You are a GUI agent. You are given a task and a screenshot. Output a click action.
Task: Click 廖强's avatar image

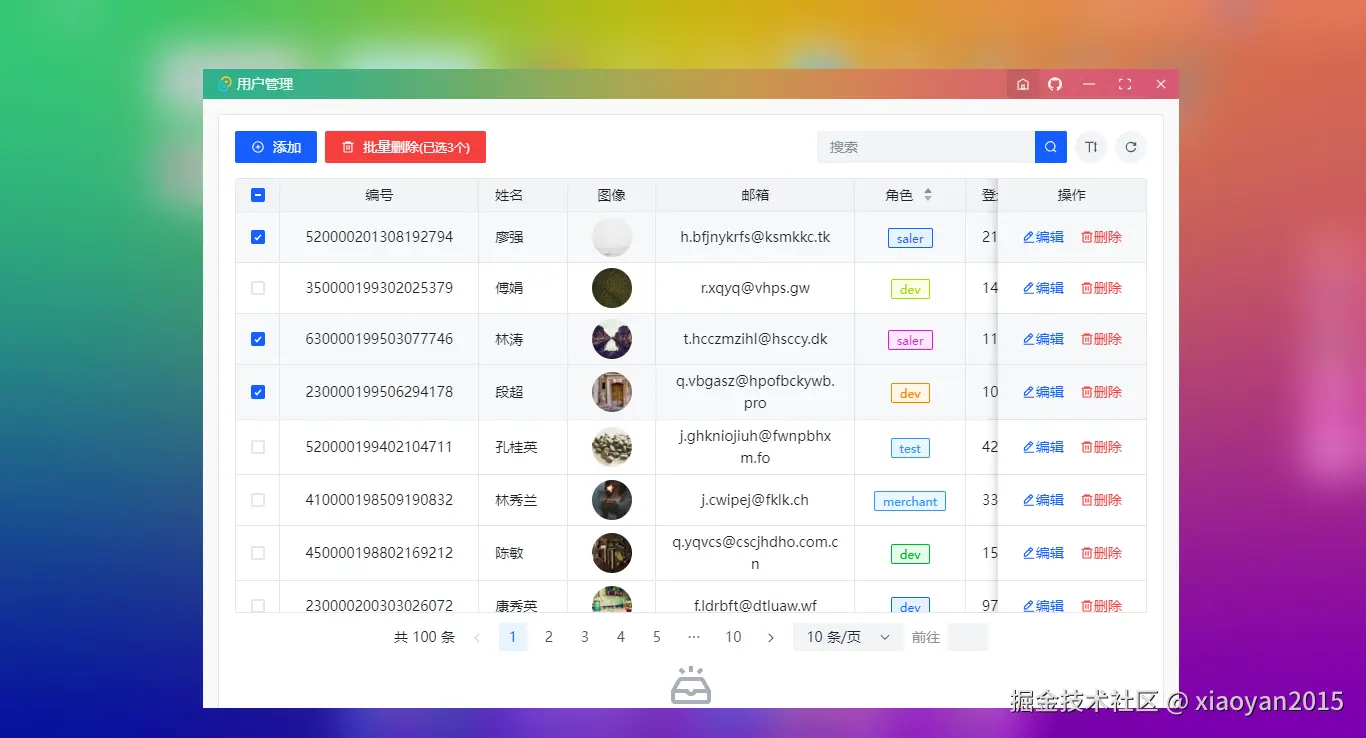click(612, 237)
